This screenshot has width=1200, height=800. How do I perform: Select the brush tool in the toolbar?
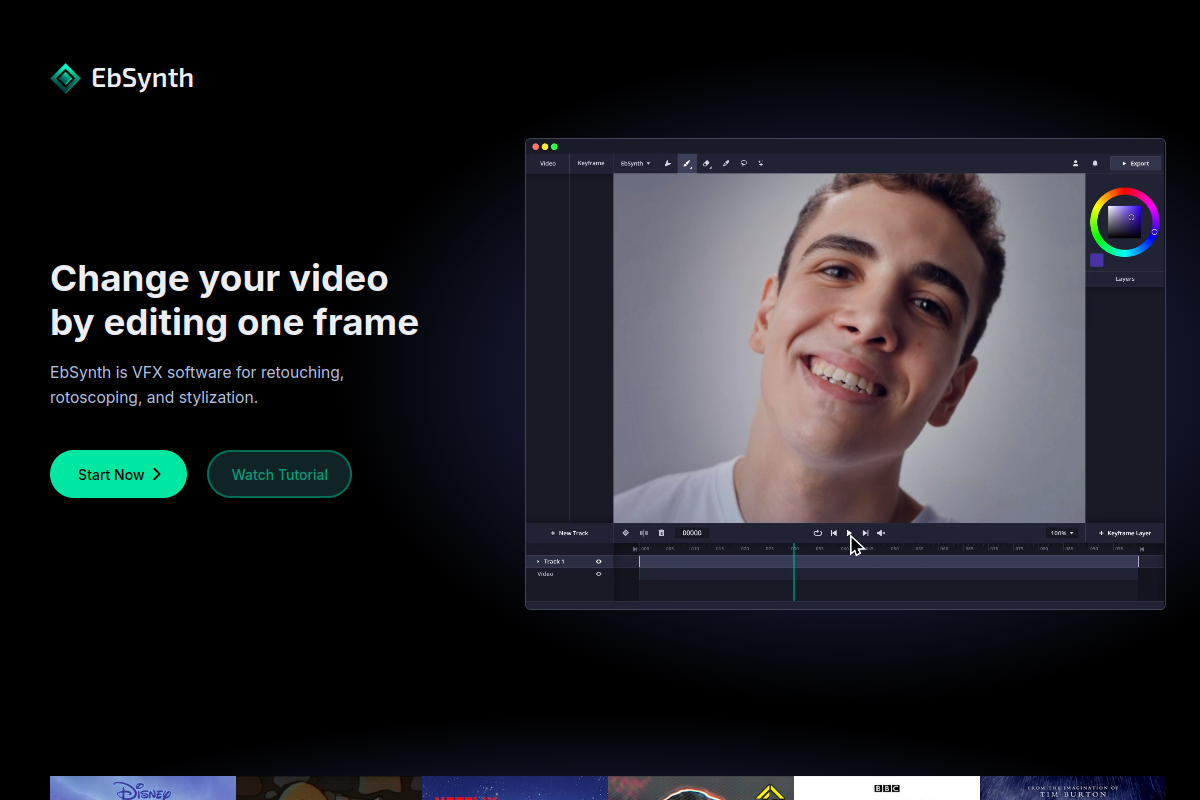[687, 163]
